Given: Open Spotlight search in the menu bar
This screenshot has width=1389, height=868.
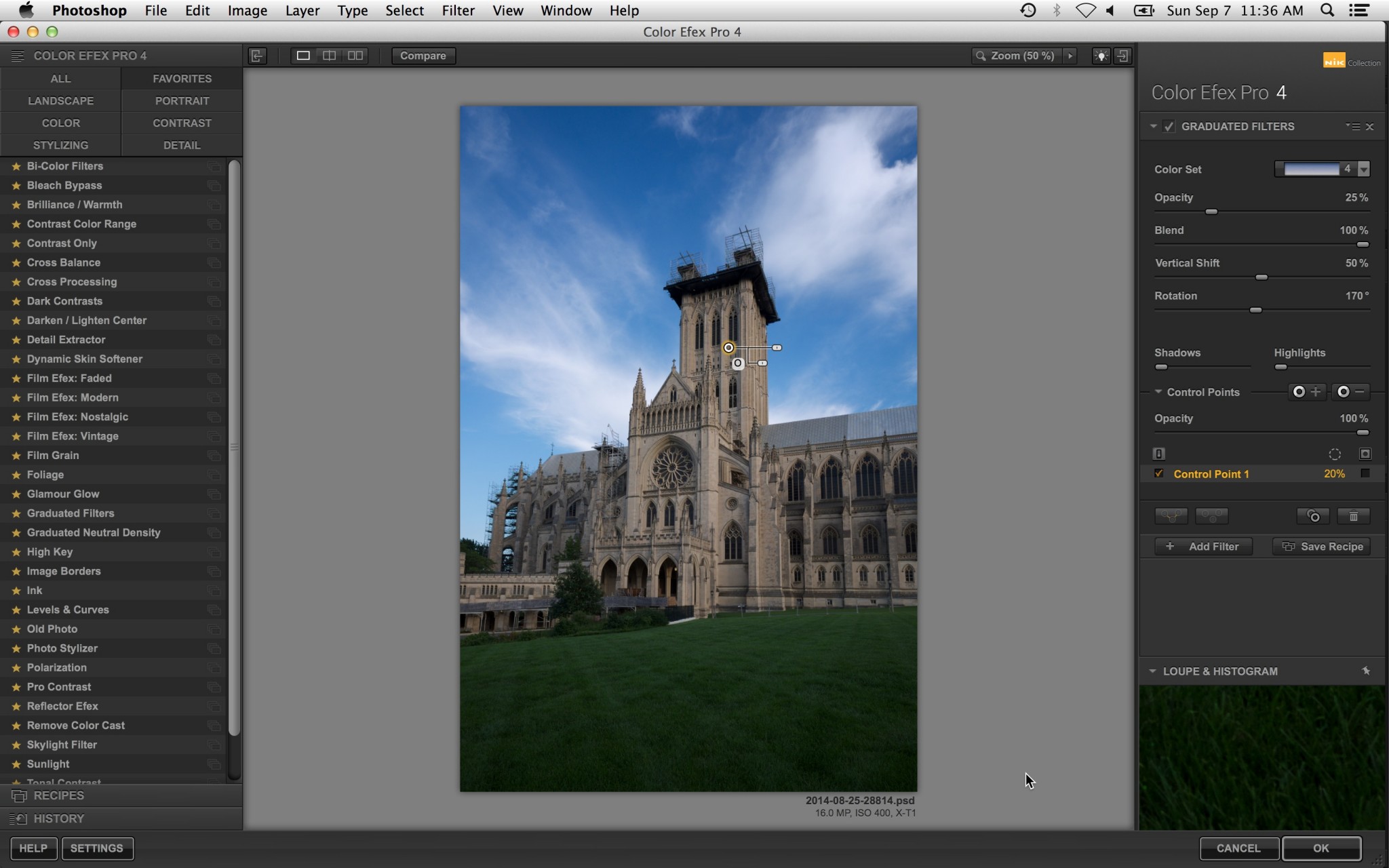Looking at the screenshot, I should click(1327, 10).
